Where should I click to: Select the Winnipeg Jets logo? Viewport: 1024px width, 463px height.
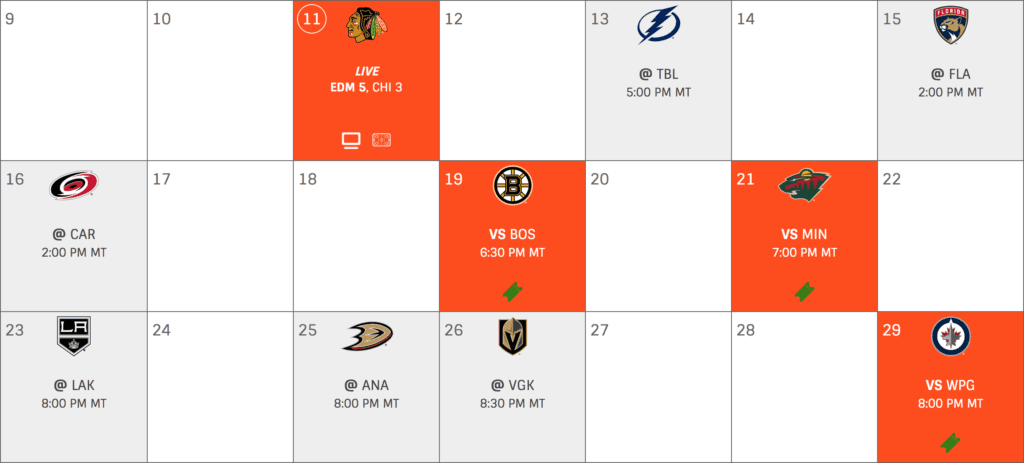point(950,336)
